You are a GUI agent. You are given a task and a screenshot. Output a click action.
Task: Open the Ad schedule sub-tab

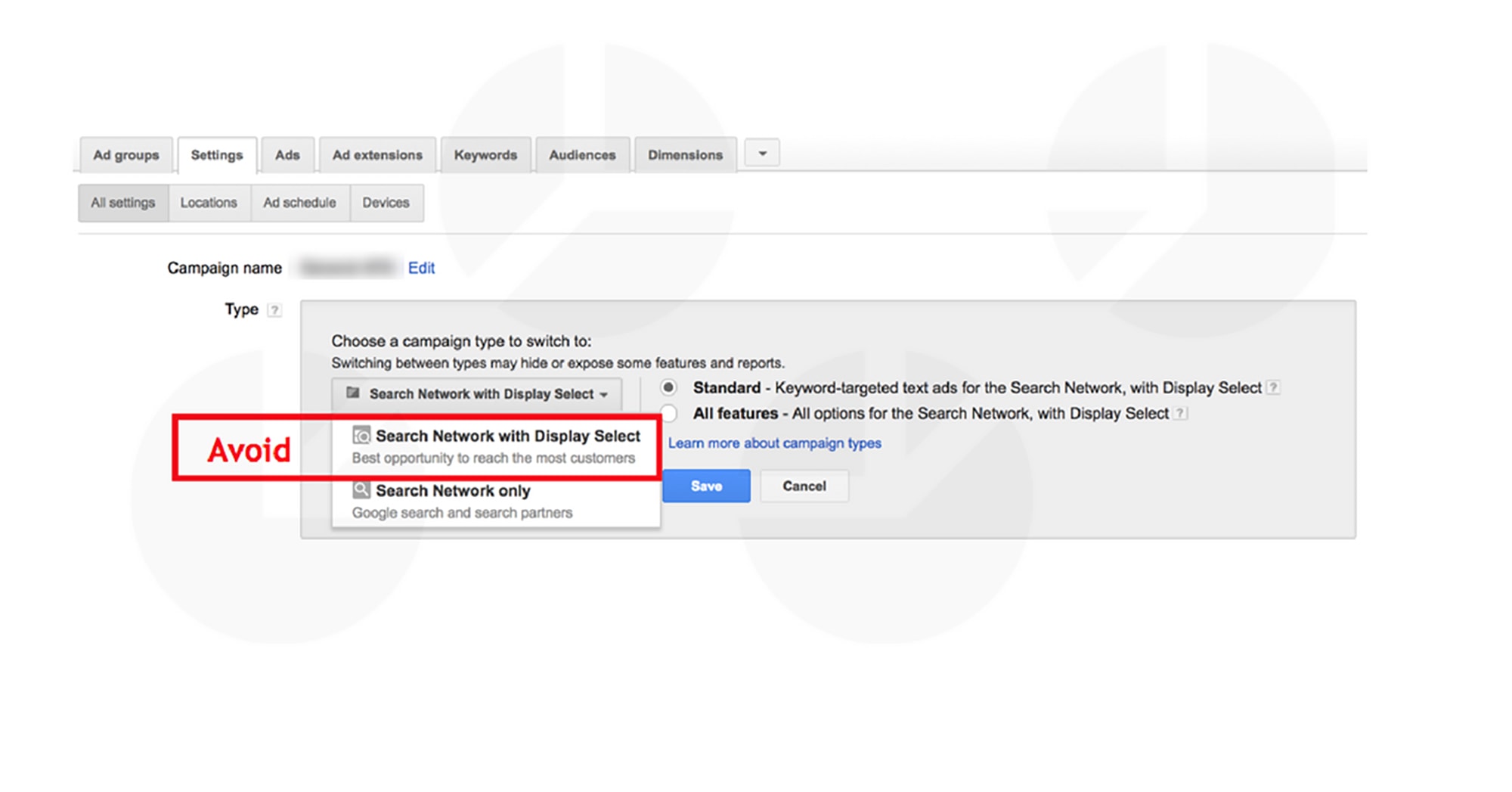tap(299, 203)
